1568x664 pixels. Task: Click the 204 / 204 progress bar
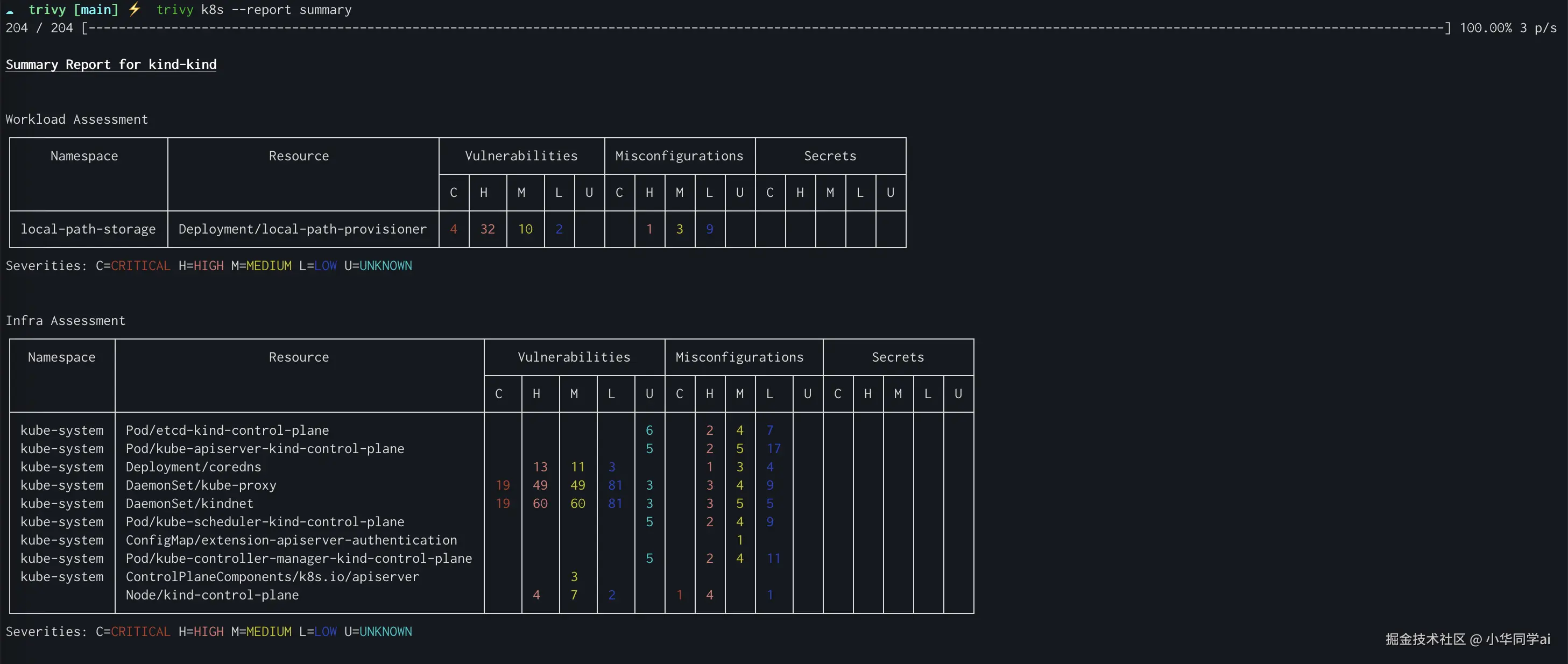pyautogui.click(x=766, y=28)
